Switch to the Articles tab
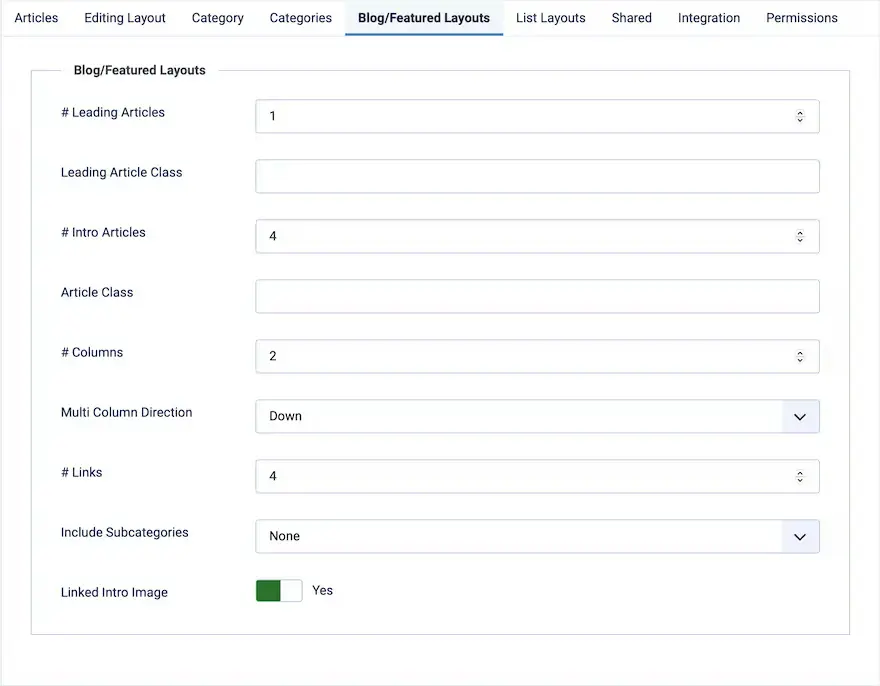880x686 pixels. pos(36,18)
